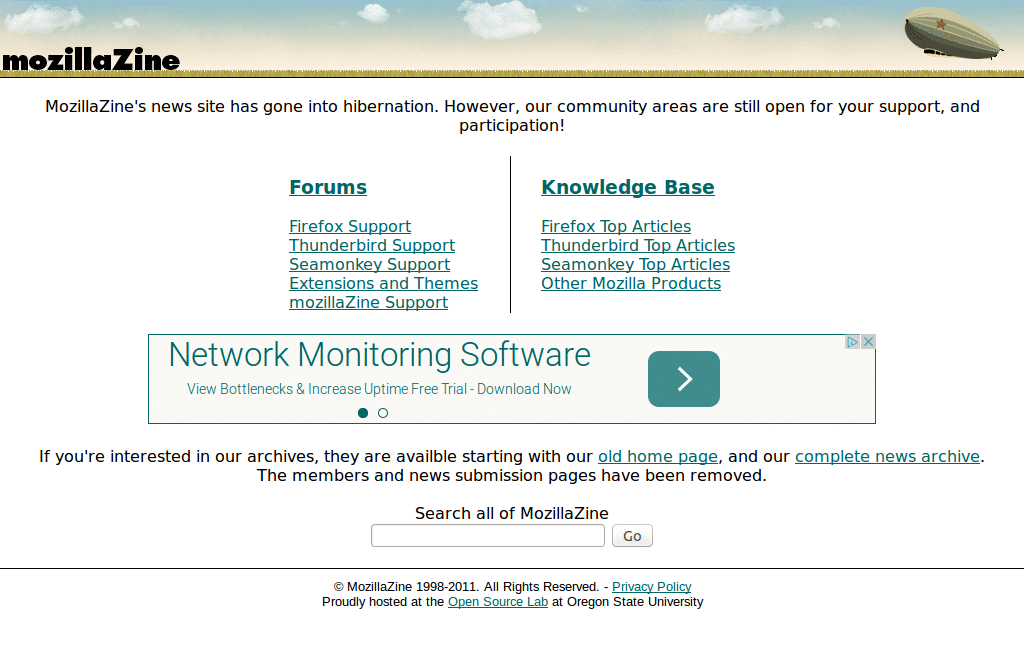
Task: Visit the Open Source Lab link
Action: point(498,602)
